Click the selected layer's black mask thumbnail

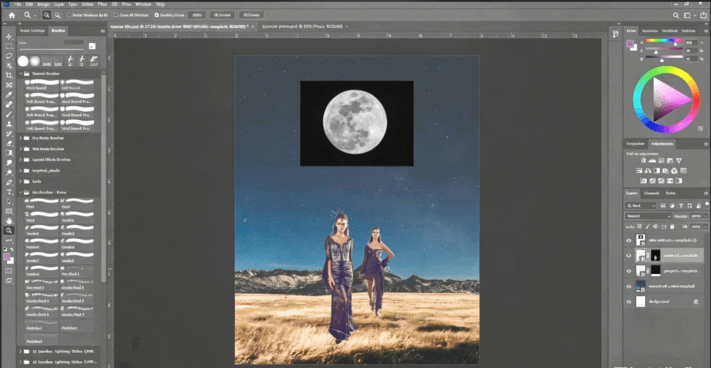[x=656, y=256]
